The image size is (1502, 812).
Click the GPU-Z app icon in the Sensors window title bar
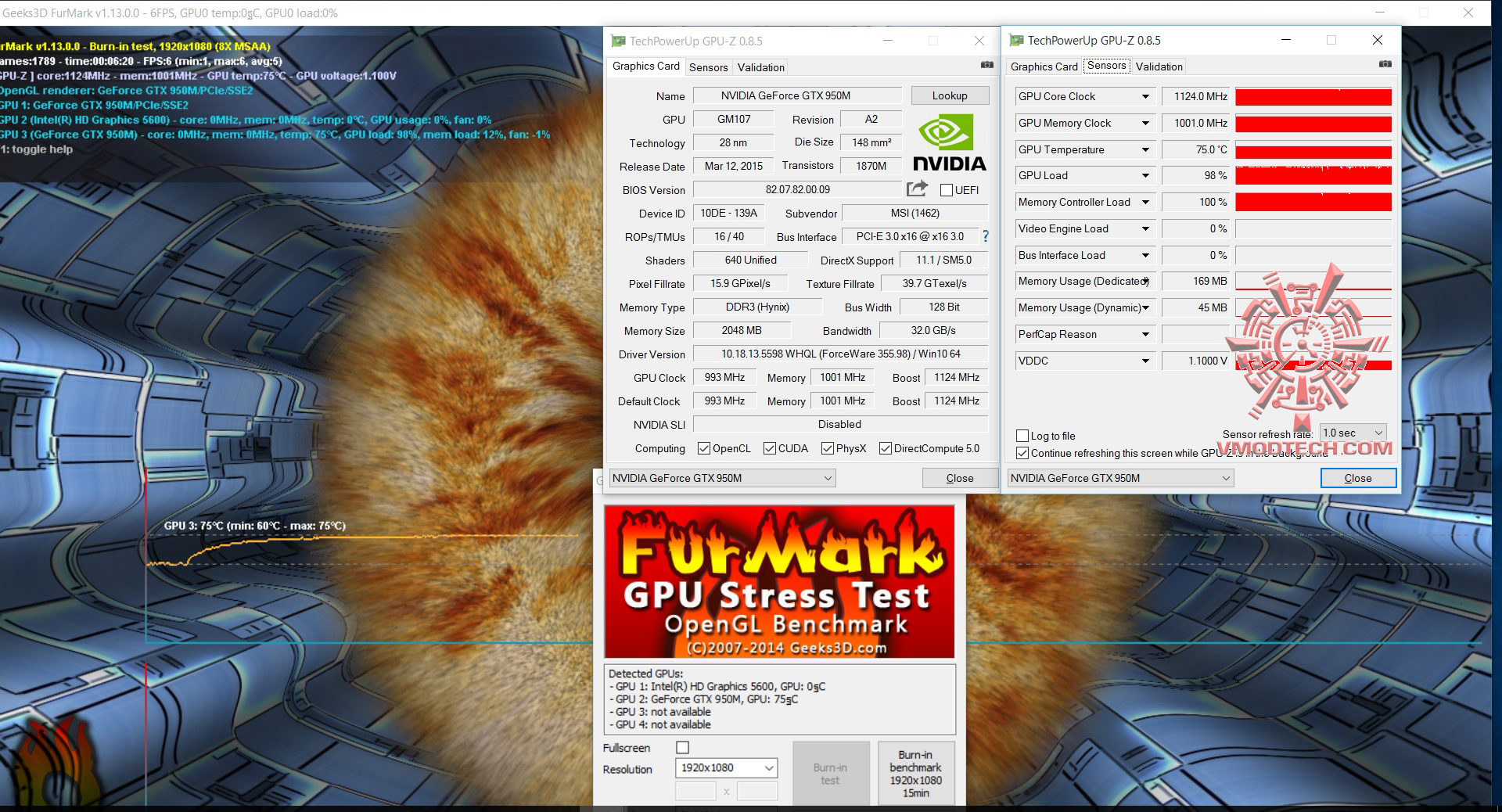(1016, 40)
